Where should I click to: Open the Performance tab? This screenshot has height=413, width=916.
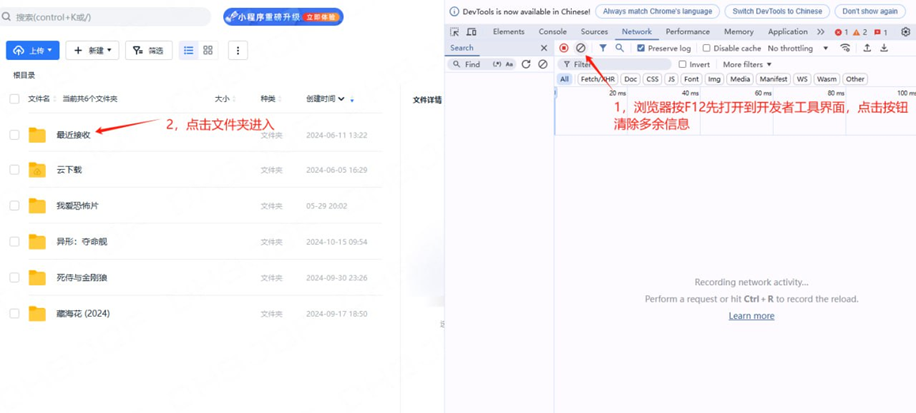click(687, 32)
